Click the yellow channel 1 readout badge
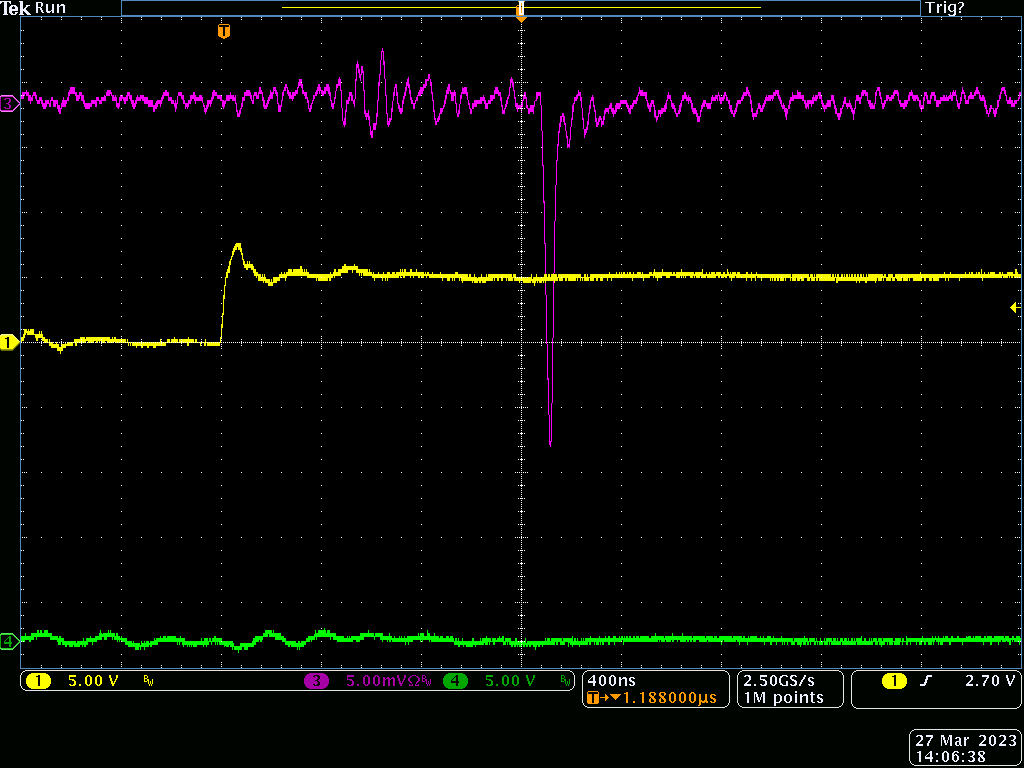This screenshot has height=768, width=1024. coord(38,681)
